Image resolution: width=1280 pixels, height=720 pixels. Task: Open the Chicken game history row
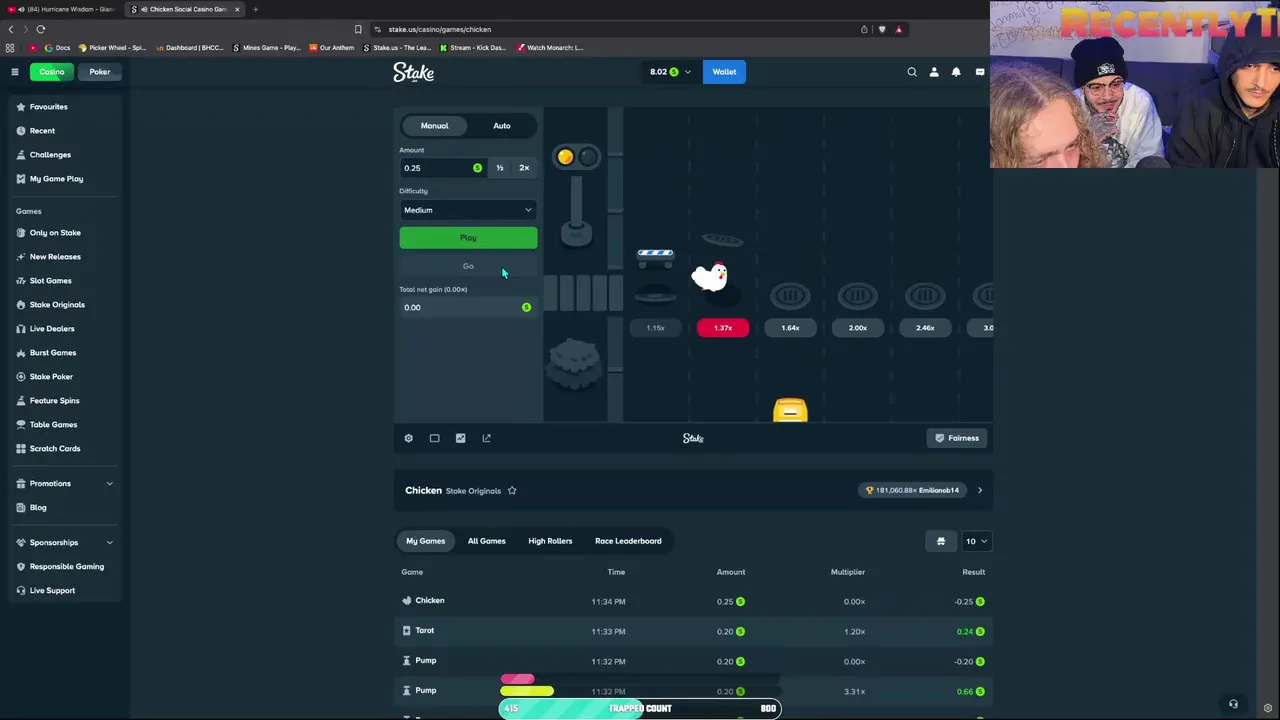(x=693, y=601)
